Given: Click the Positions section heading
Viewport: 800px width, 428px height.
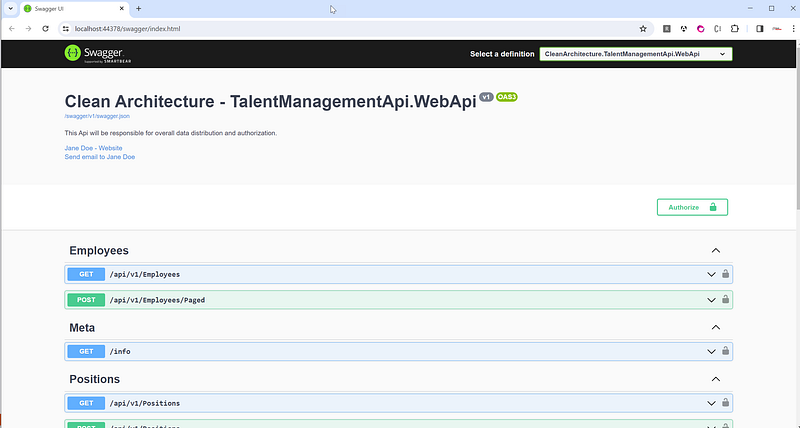Looking at the screenshot, I should (94, 379).
